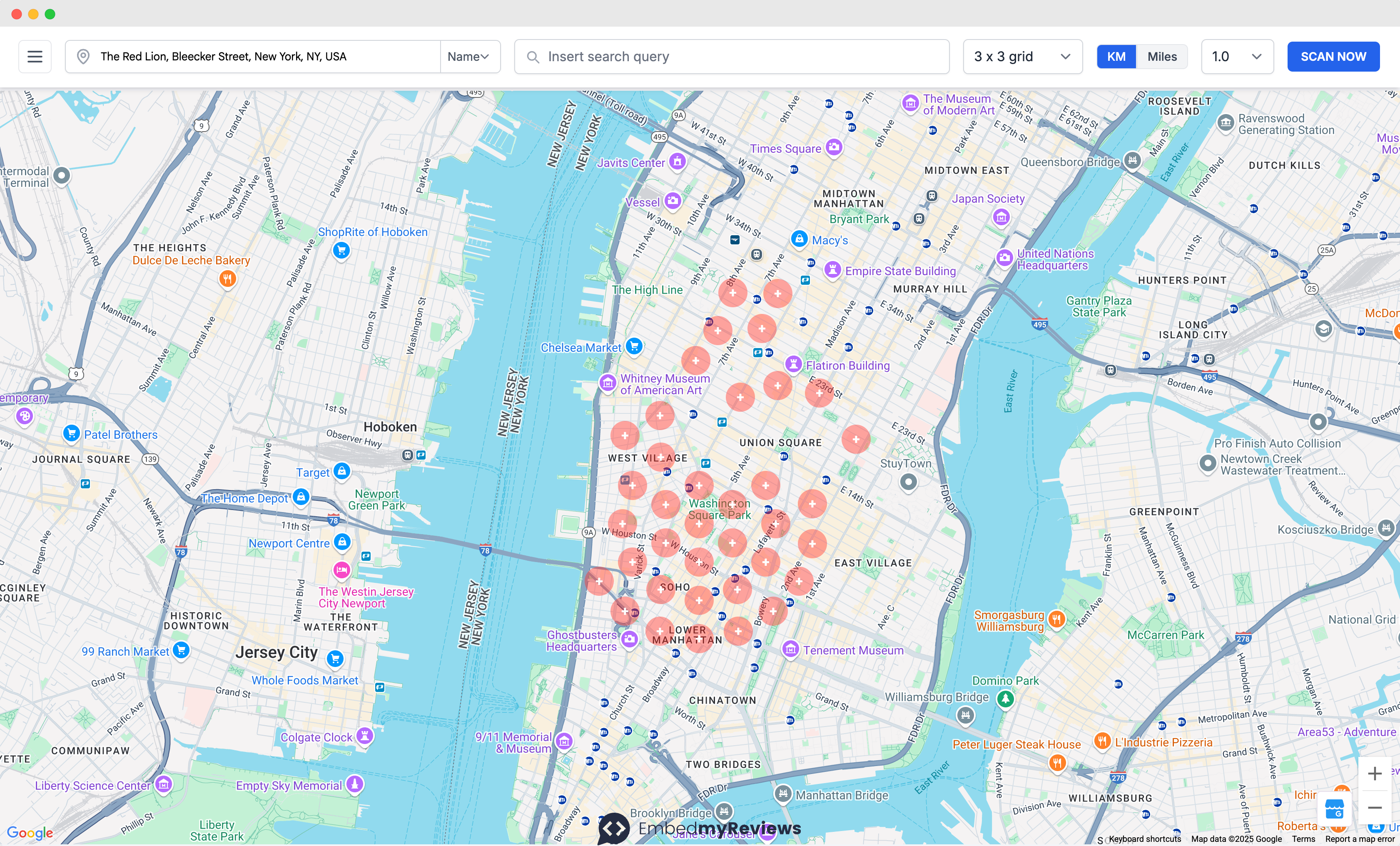Zoom in on the map
Screen dimensions: 1400x846
click(x=1375, y=773)
